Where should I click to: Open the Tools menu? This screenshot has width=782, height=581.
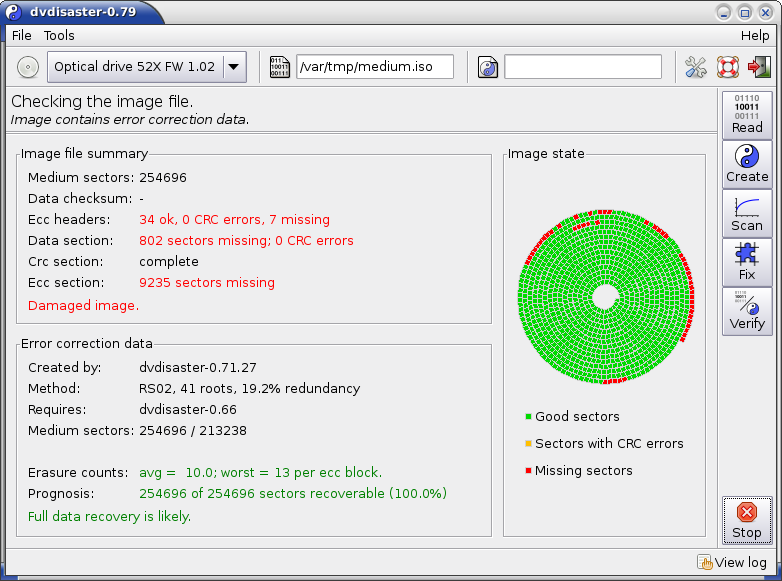coord(59,35)
